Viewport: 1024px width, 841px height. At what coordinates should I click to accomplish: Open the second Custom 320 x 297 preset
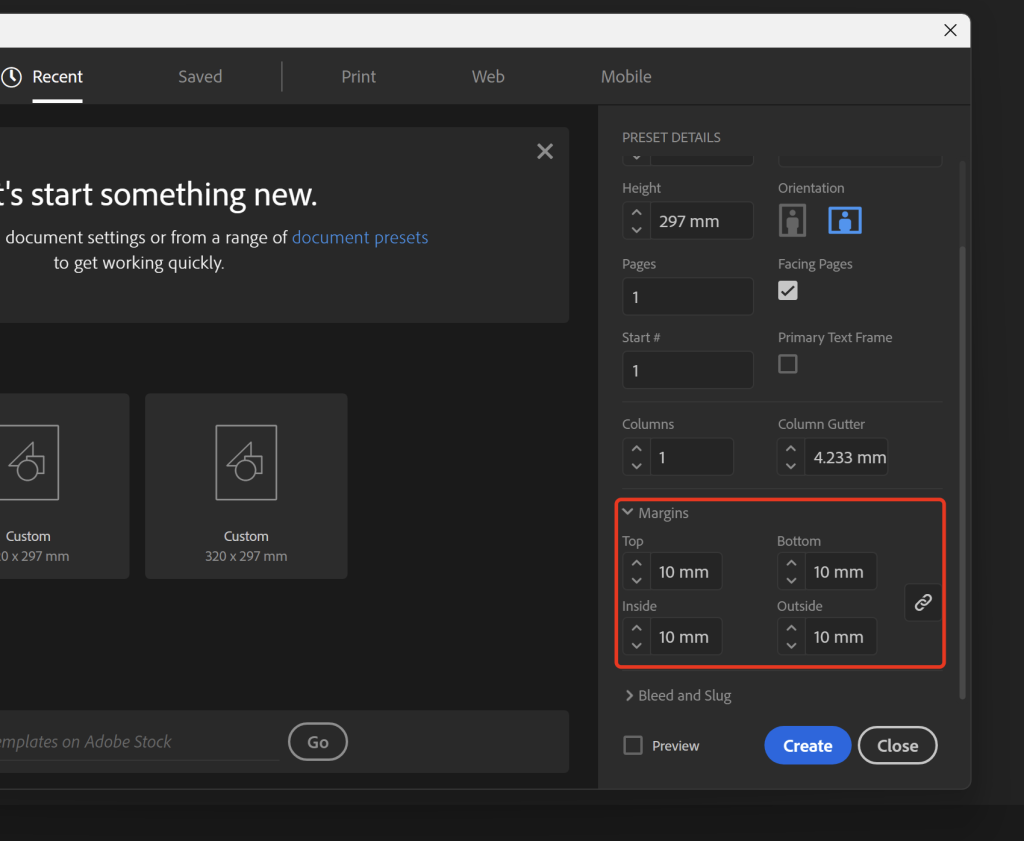pos(246,485)
